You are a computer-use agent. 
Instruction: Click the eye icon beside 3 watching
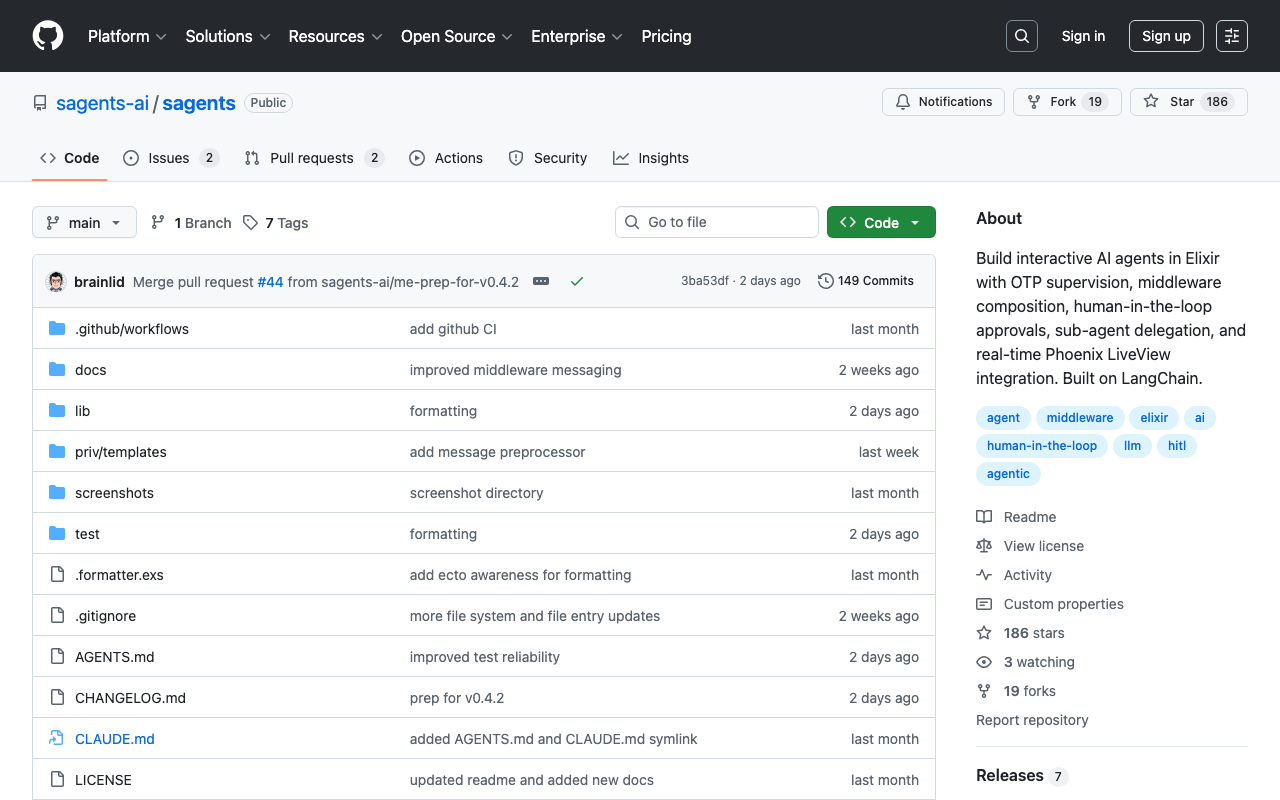(x=984, y=662)
